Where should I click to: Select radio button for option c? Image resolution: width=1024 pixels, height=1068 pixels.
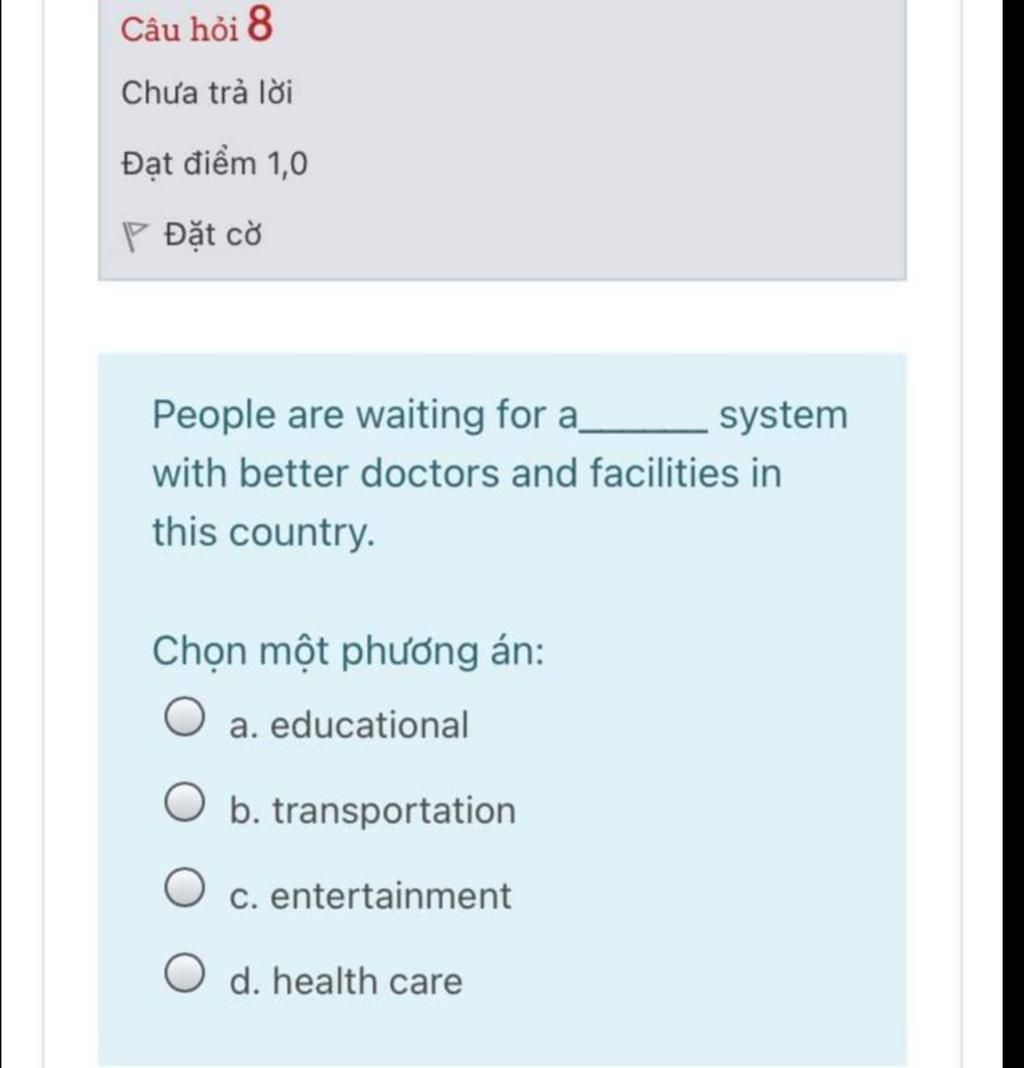(184, 888)
